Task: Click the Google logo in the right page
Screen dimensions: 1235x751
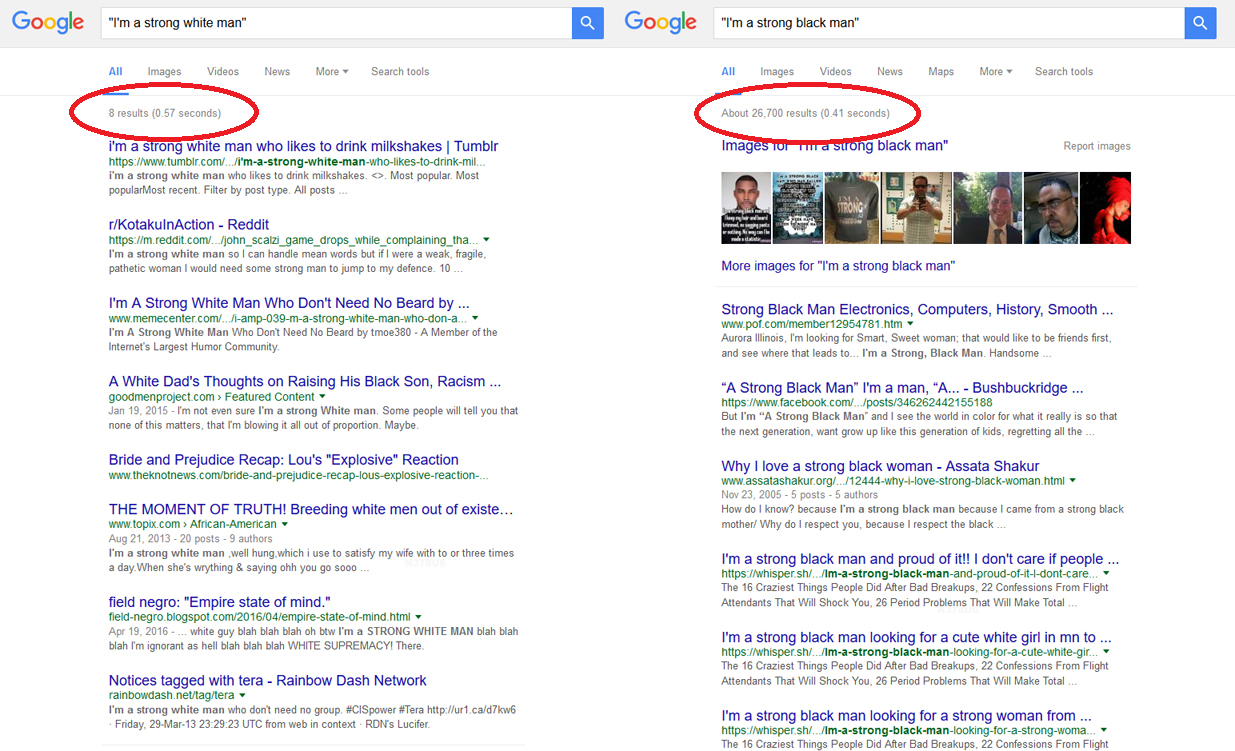Action: click(660, 23)
